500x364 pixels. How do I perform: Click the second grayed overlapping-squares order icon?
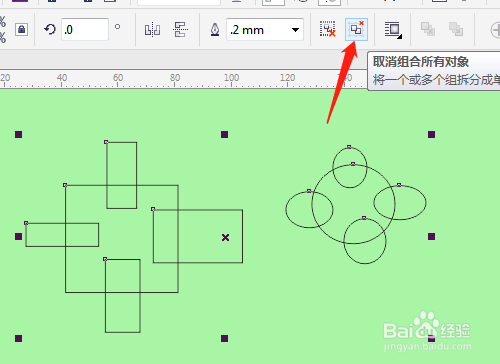pos(456,29)
